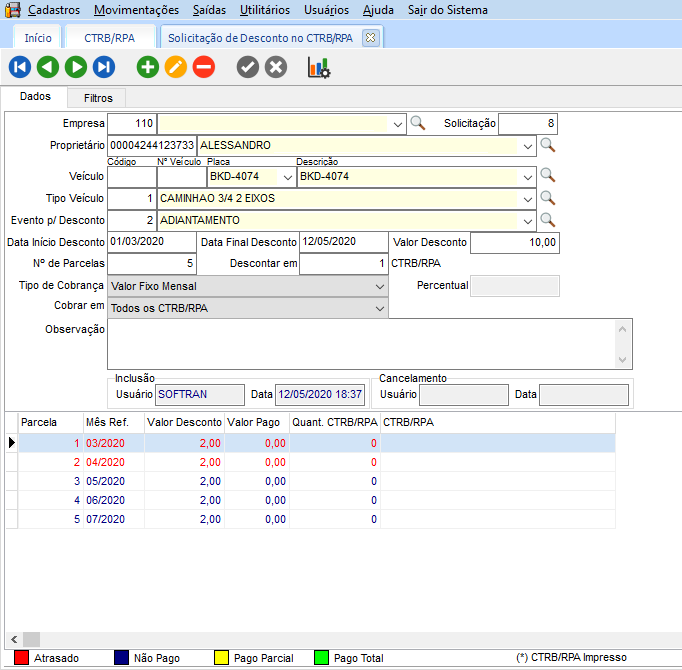Go to last record navigation button

pyautogui.click(x=104, y=67)
